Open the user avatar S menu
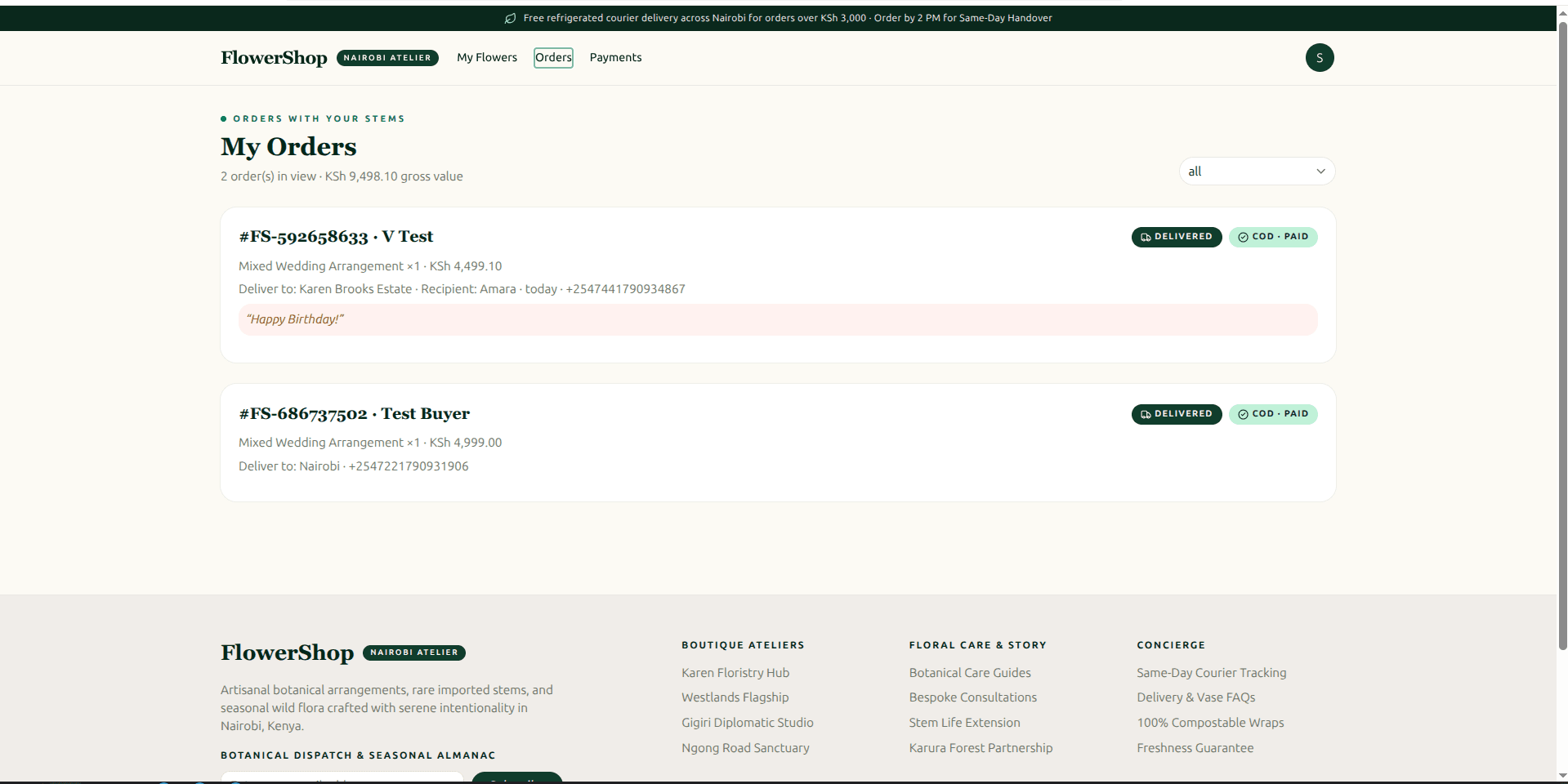Screen dimensions: 1568x784 click(x=1319, y=57)
